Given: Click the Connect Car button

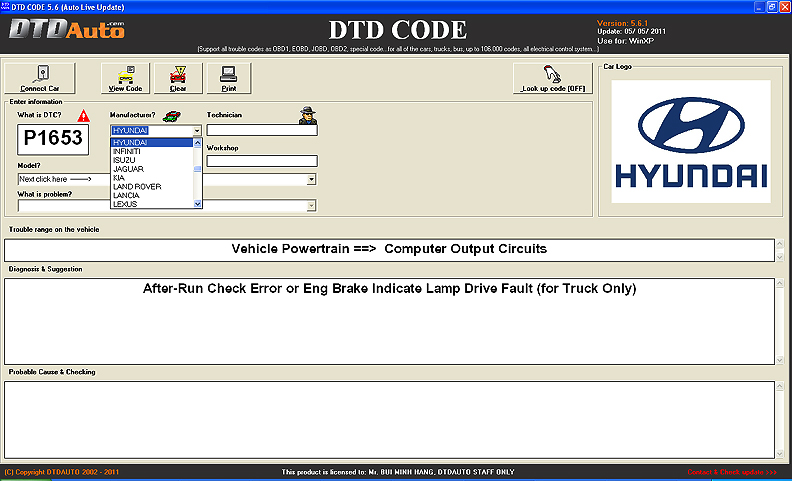Looking at the screenshot, I should (x=40, y=78).
